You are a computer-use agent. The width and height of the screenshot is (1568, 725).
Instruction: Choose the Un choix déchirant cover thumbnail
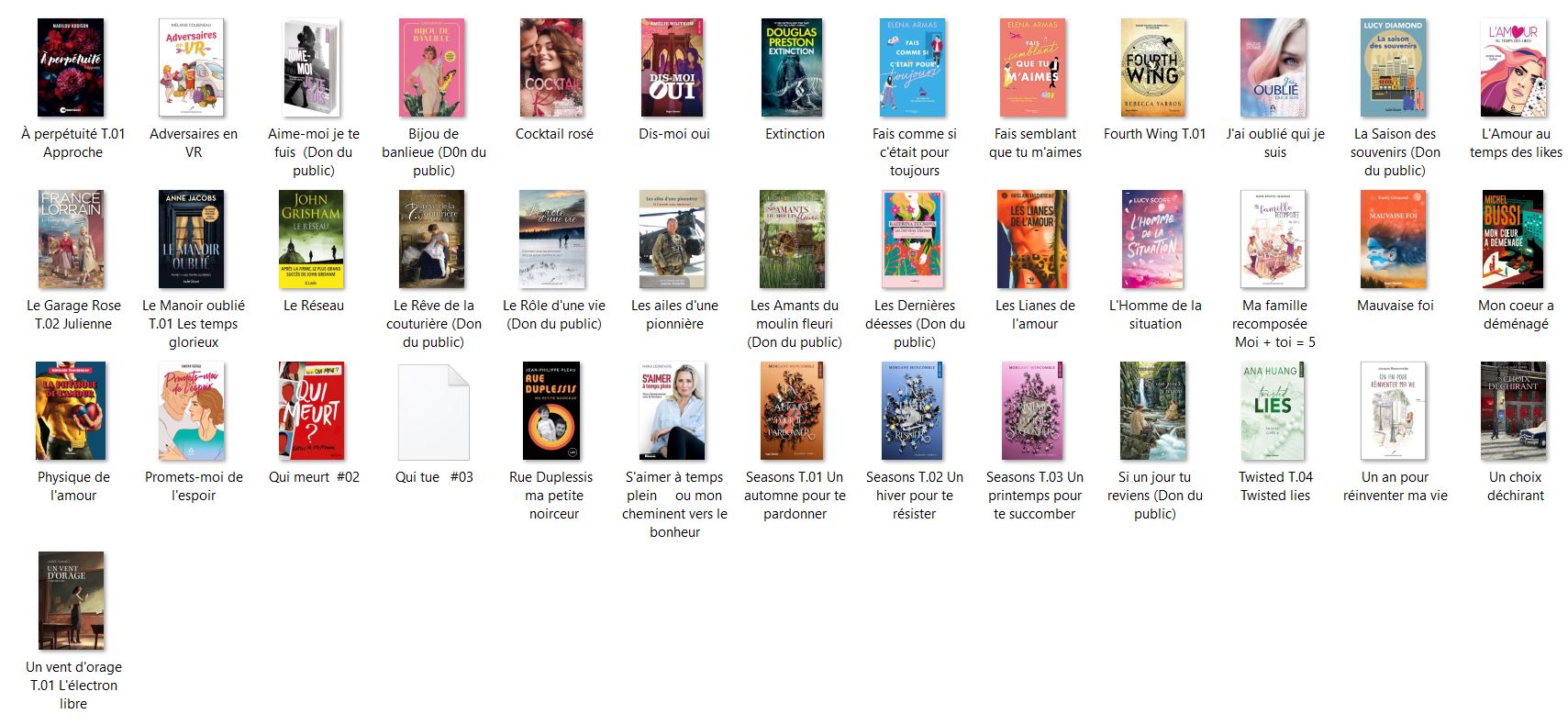[1514, 411]
